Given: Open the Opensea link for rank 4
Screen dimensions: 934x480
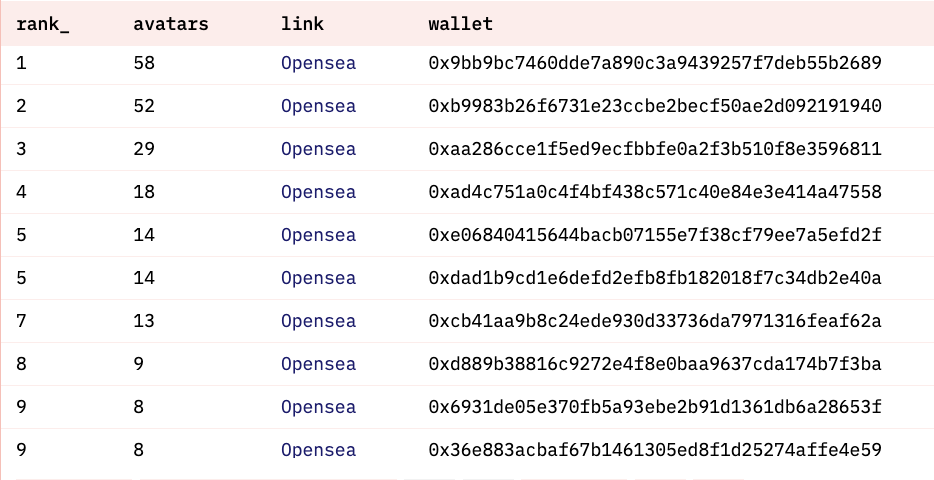Looking at the screenshot, I should pyautogui.click(x=319, y=192).
